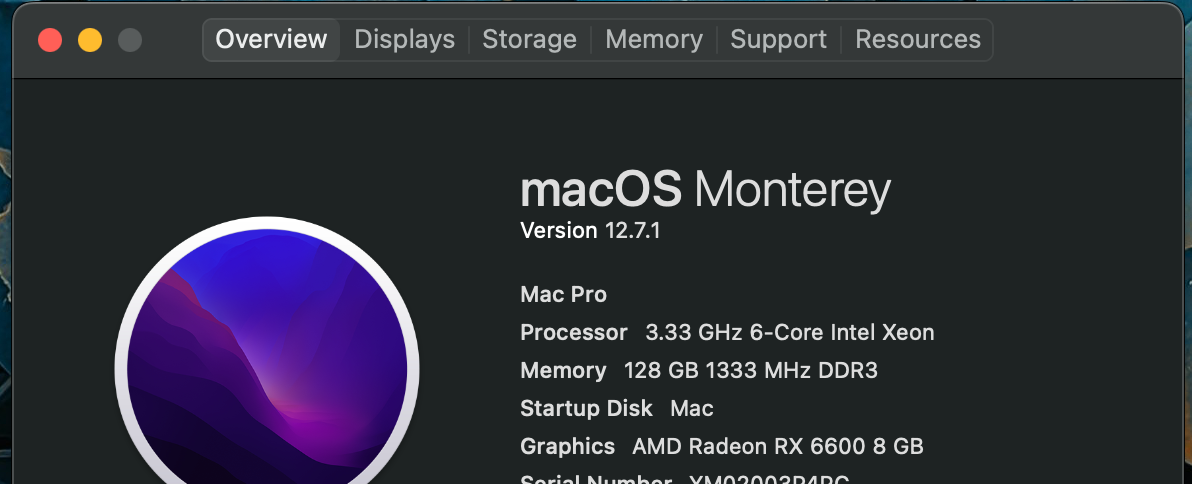Click the desktop wallpaper left of the window

[x=5, y=250]
